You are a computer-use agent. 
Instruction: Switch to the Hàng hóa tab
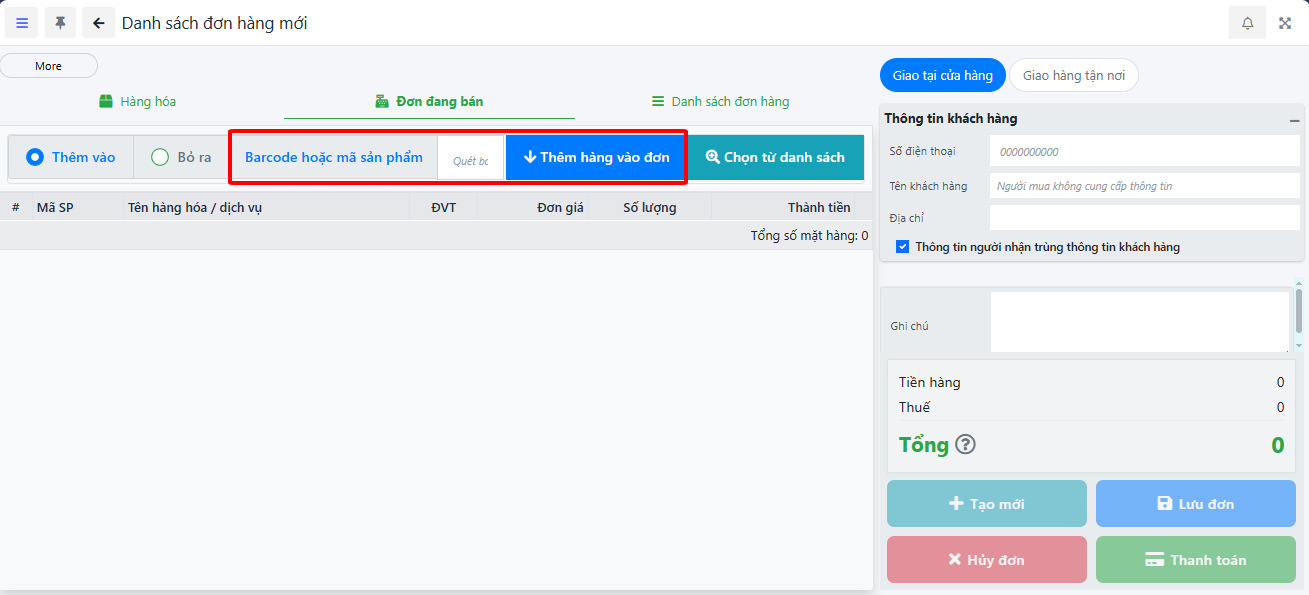138,102
